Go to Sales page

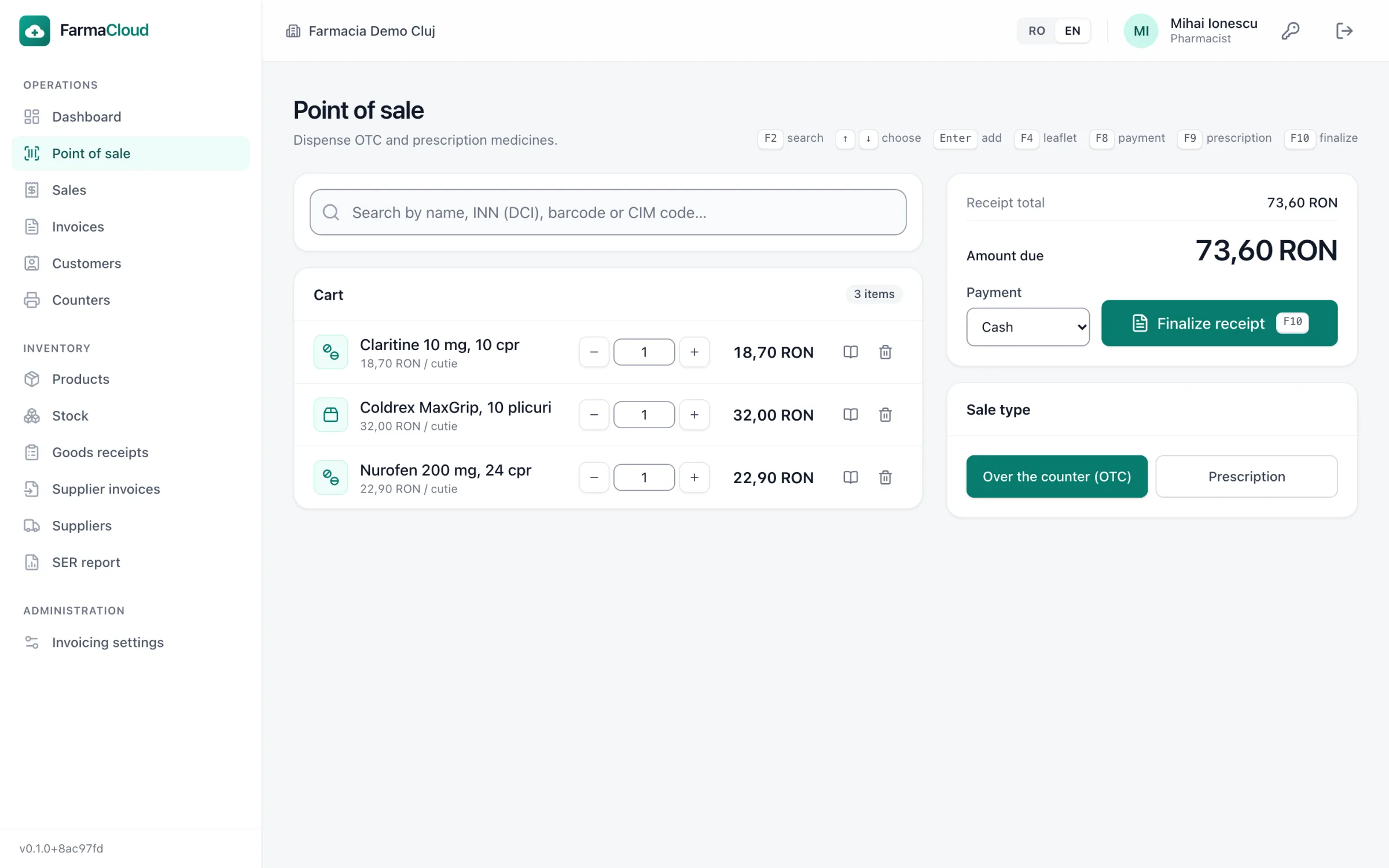click(130, 190)
